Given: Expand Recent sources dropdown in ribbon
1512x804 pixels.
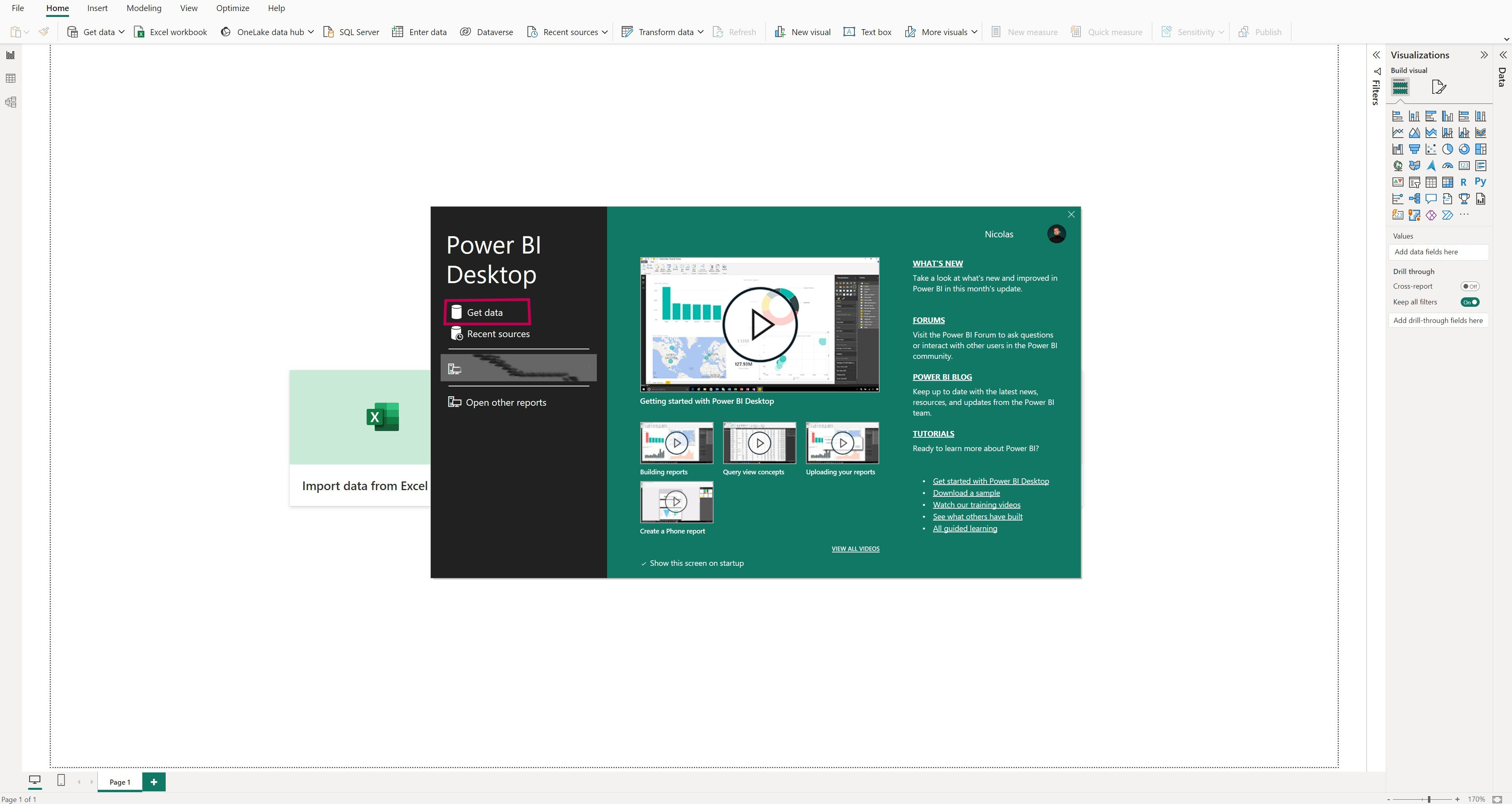Looking at the screenshot, I should pos(605,32).
